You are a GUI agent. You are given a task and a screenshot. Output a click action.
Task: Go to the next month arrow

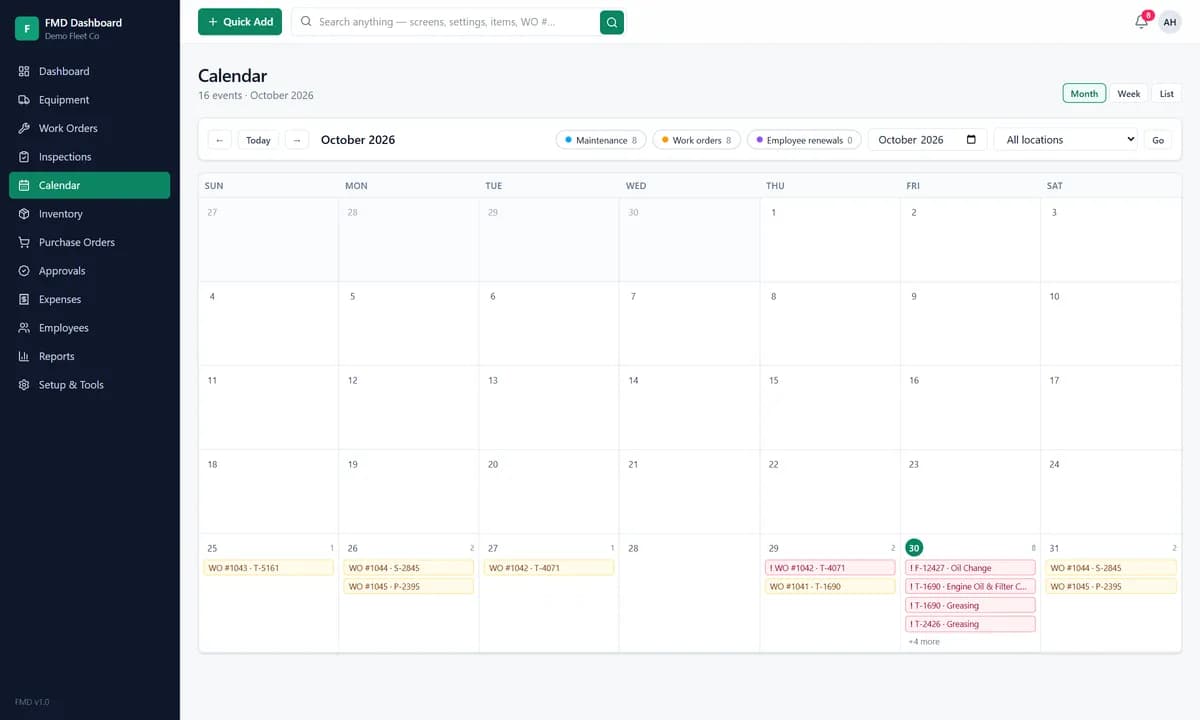click(x=297, y=140)
